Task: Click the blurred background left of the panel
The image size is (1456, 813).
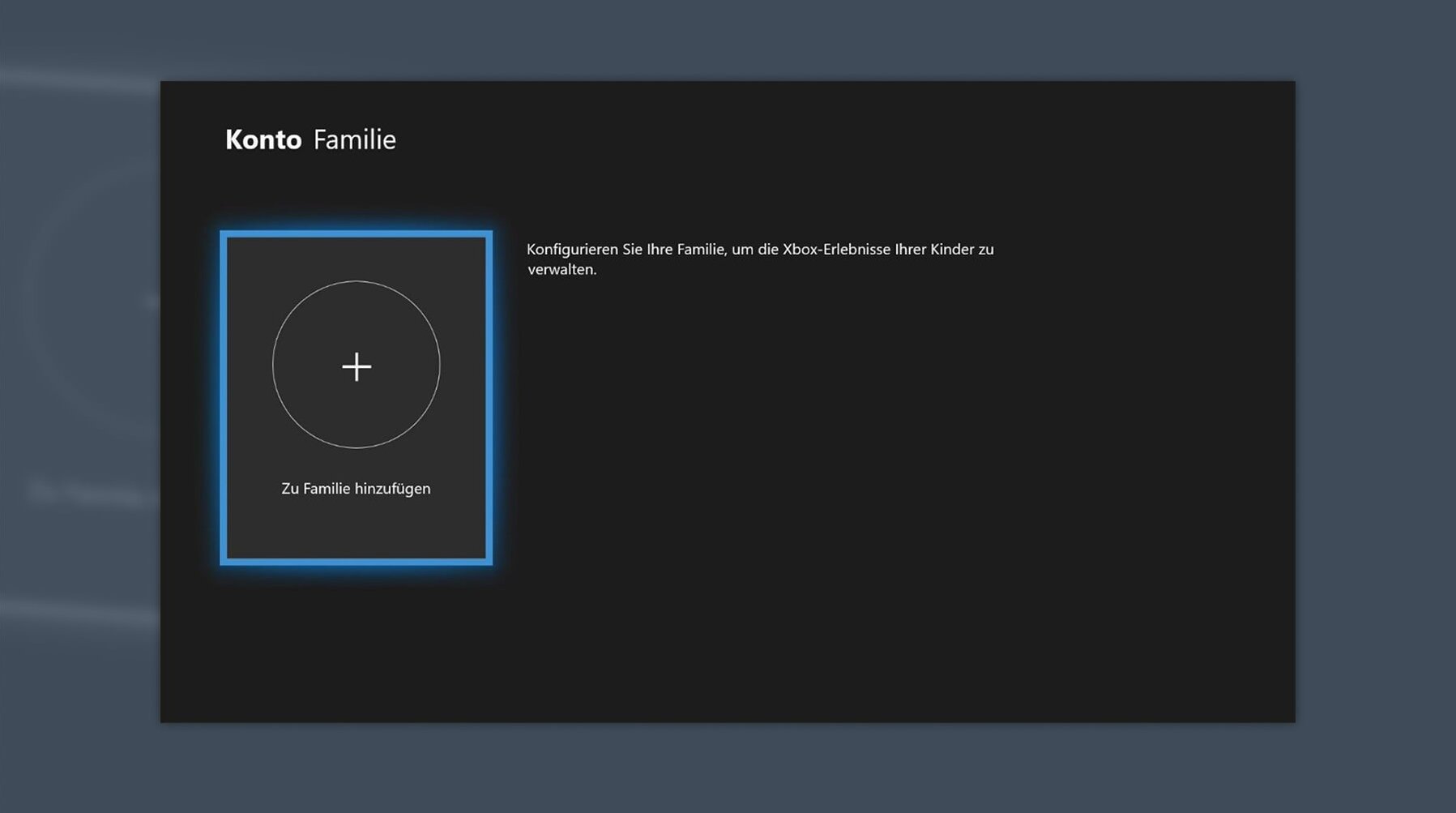Action: pos(79,405)
